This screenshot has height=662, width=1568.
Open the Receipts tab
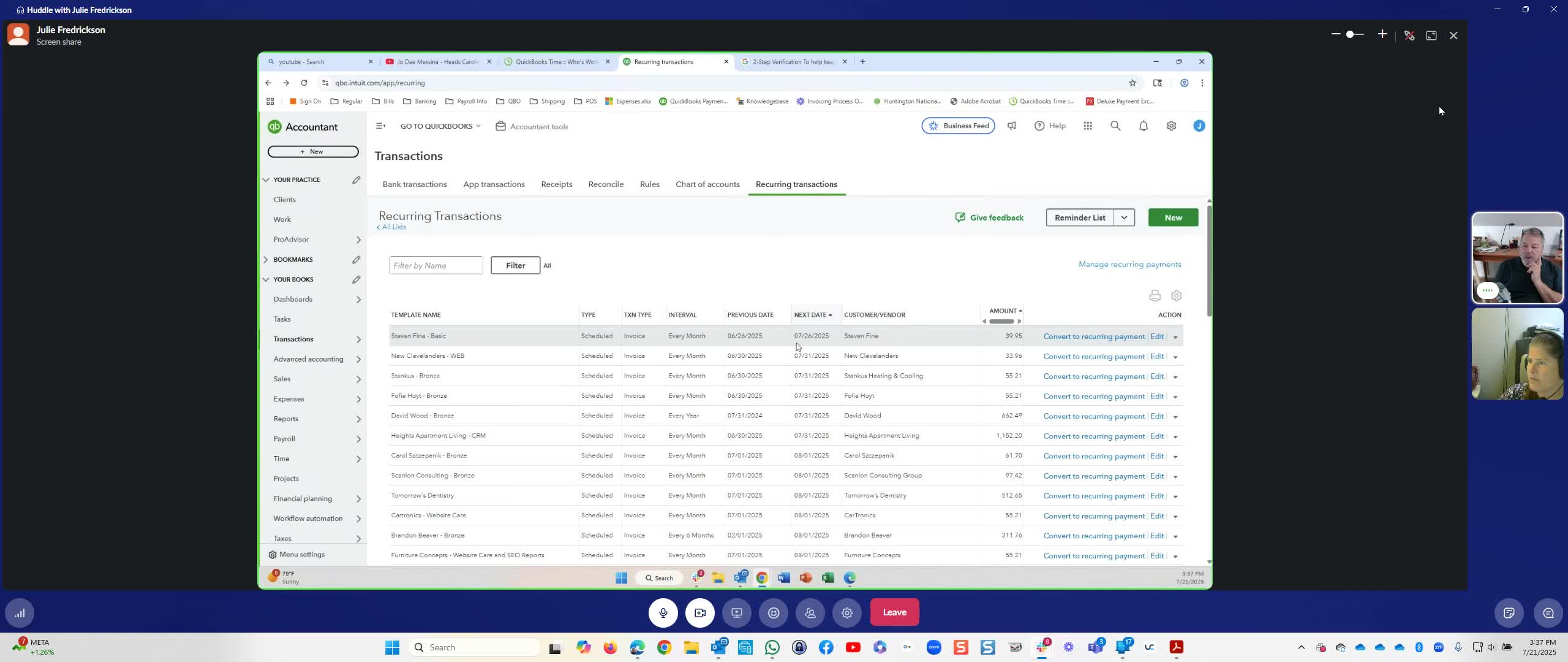click(x=556, y=184)
